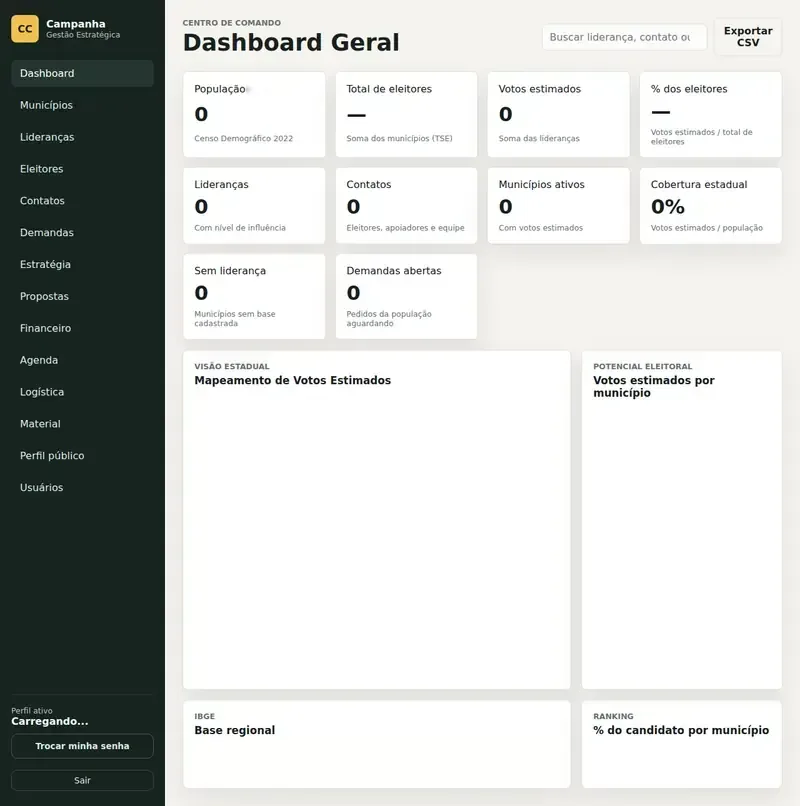This screenshot has height=806, width=800.
Task: Click the Total de eleitores card
Action: point(406,115)
